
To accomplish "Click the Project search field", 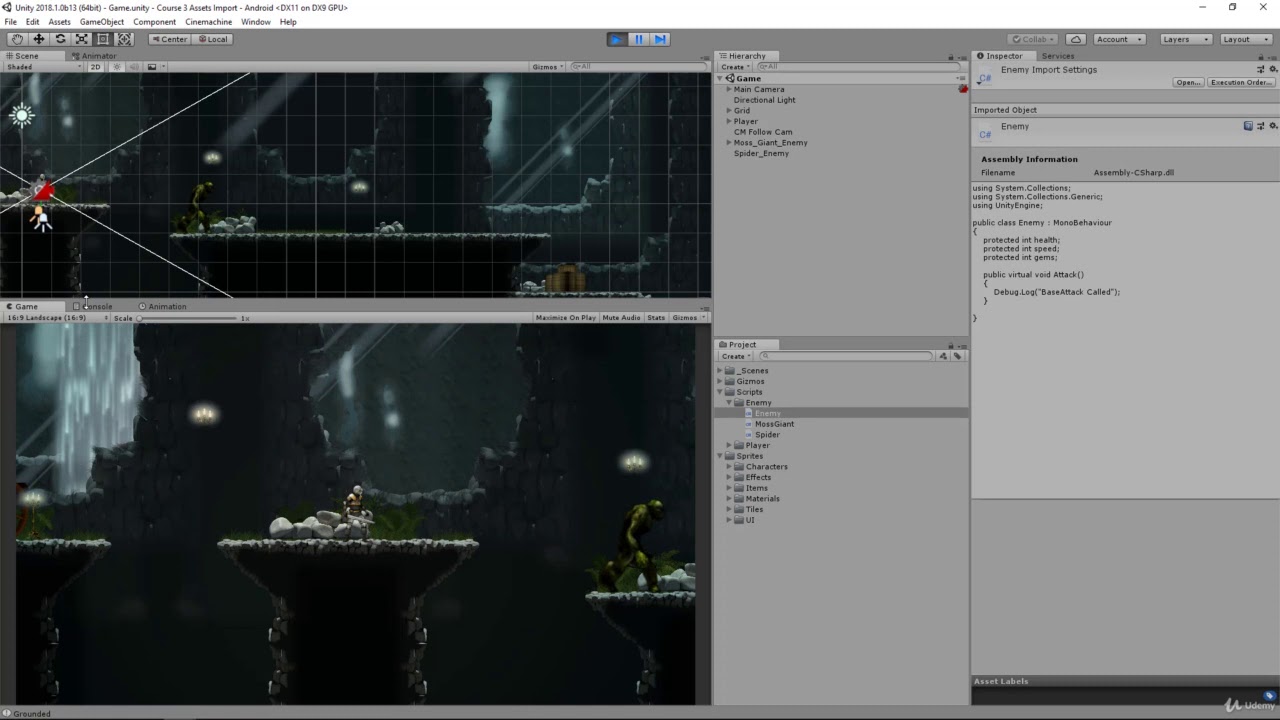I will (x=845, y=356).
